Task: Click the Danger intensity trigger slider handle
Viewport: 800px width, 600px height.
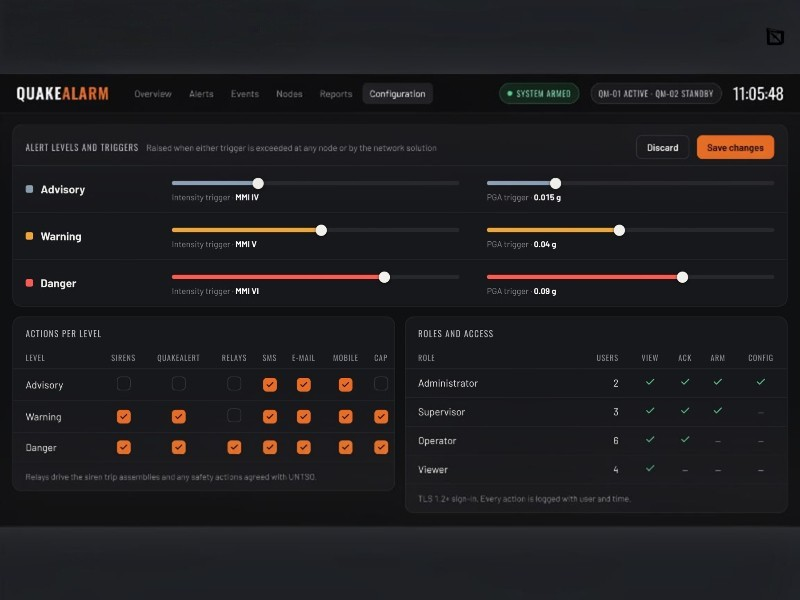Action: click(385, 277)
